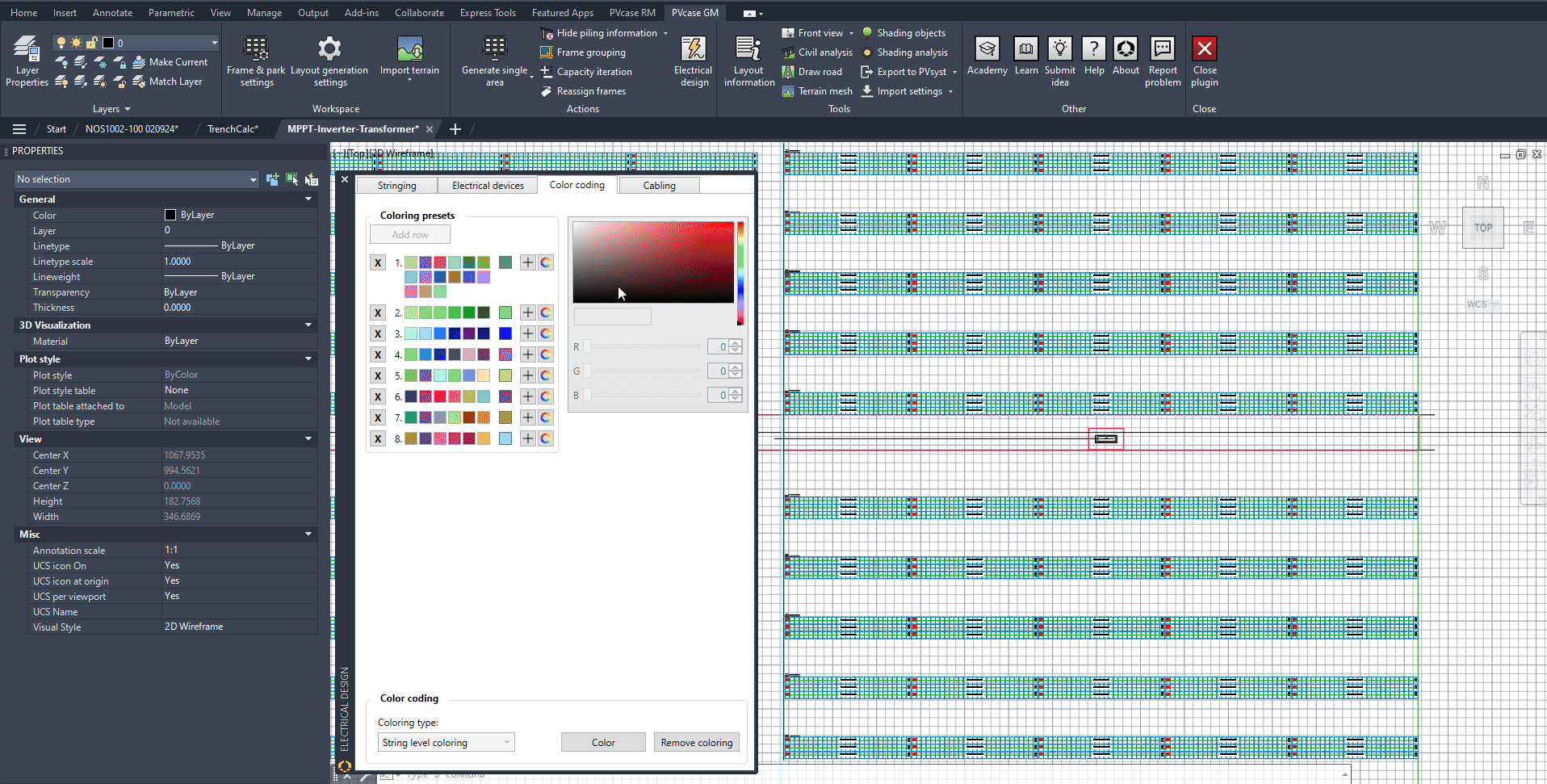Click the Remove coloring button
Viewport: 1547px width, 784px height.
point(696,743)
